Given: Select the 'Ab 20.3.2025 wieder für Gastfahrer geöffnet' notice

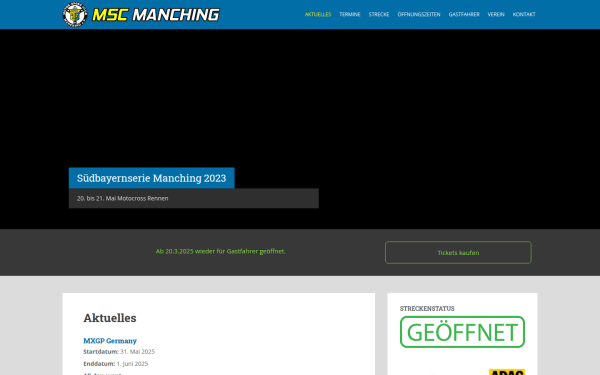Looking at the screenshot, I should tap(220, 251).
